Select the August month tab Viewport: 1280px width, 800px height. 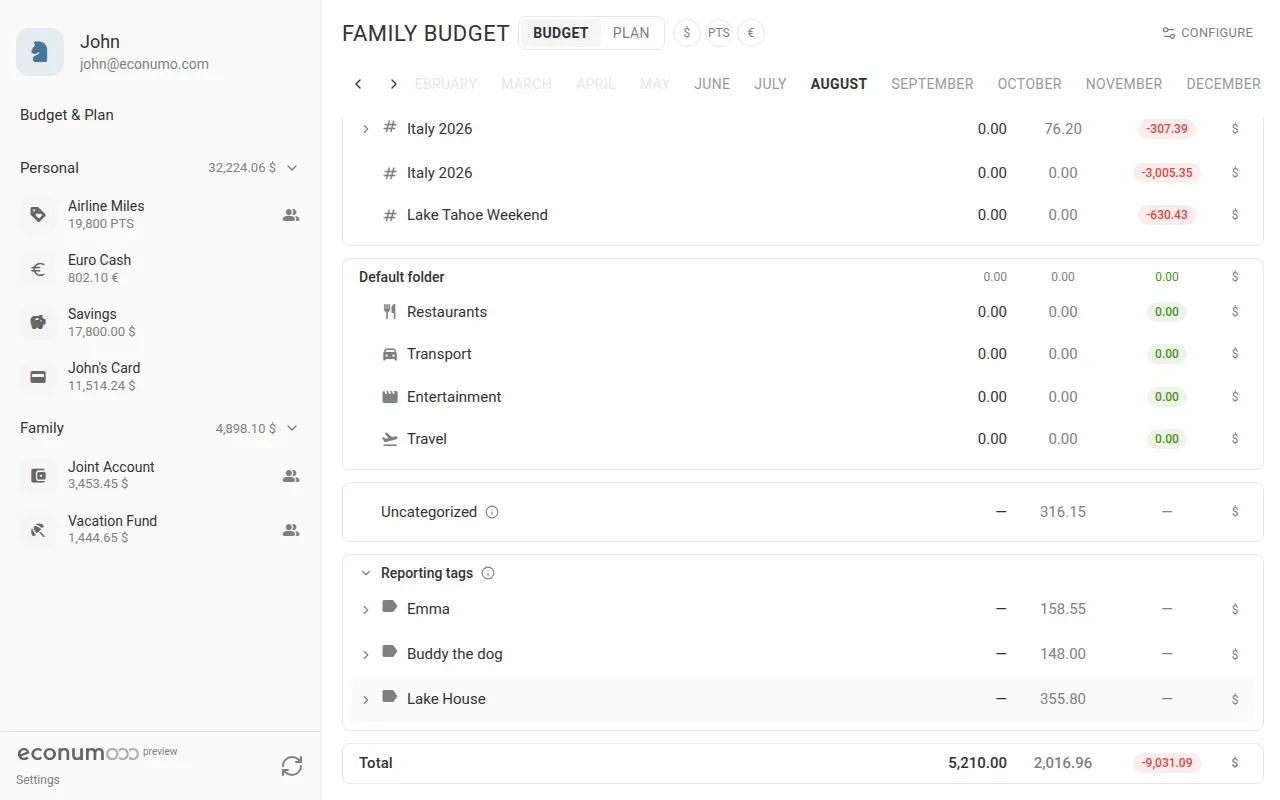click(x=839, y=84)
